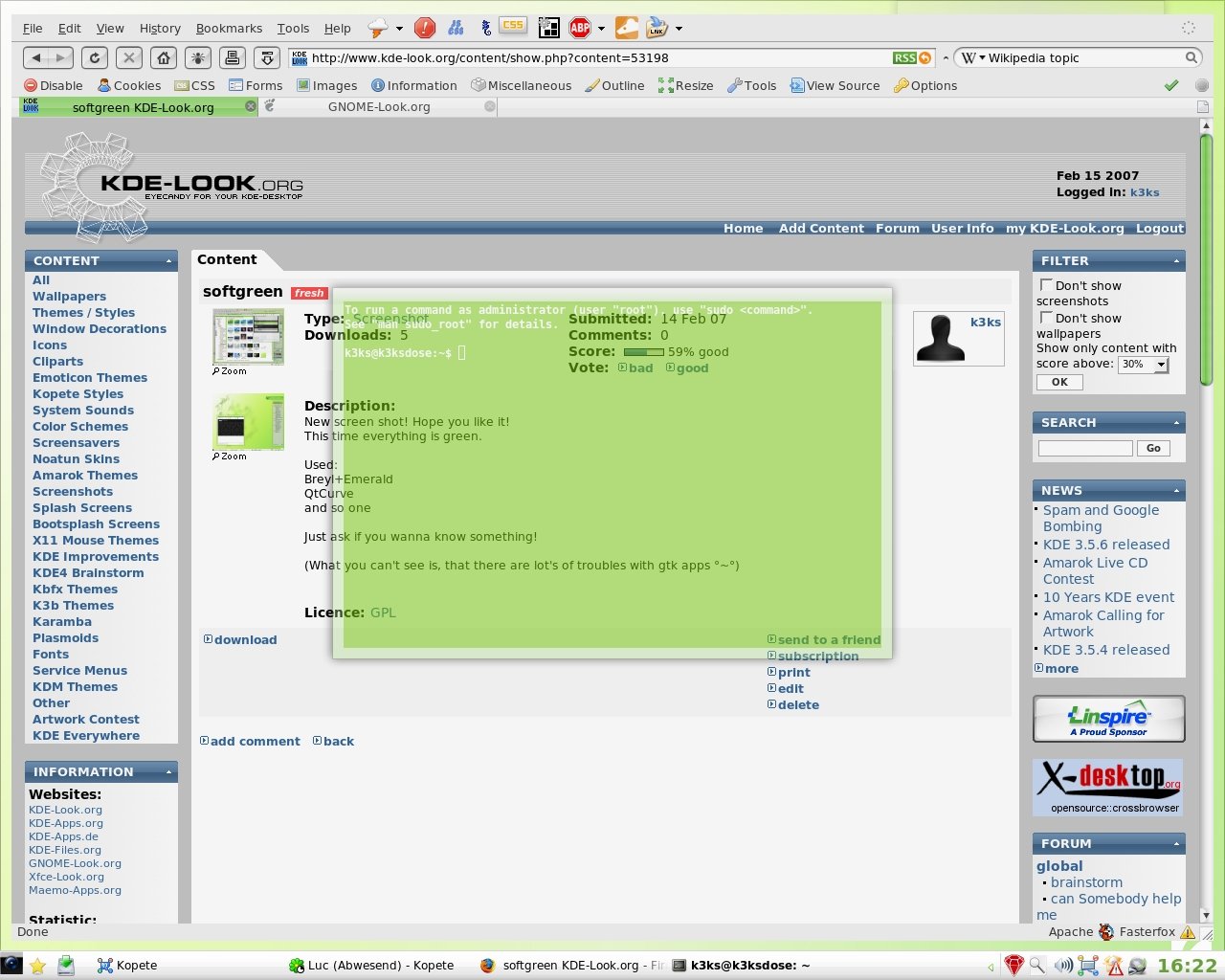Viewport: 1225px width, 980px height.
Task: Click k3ks user avatar image
Action: (940, 338)
